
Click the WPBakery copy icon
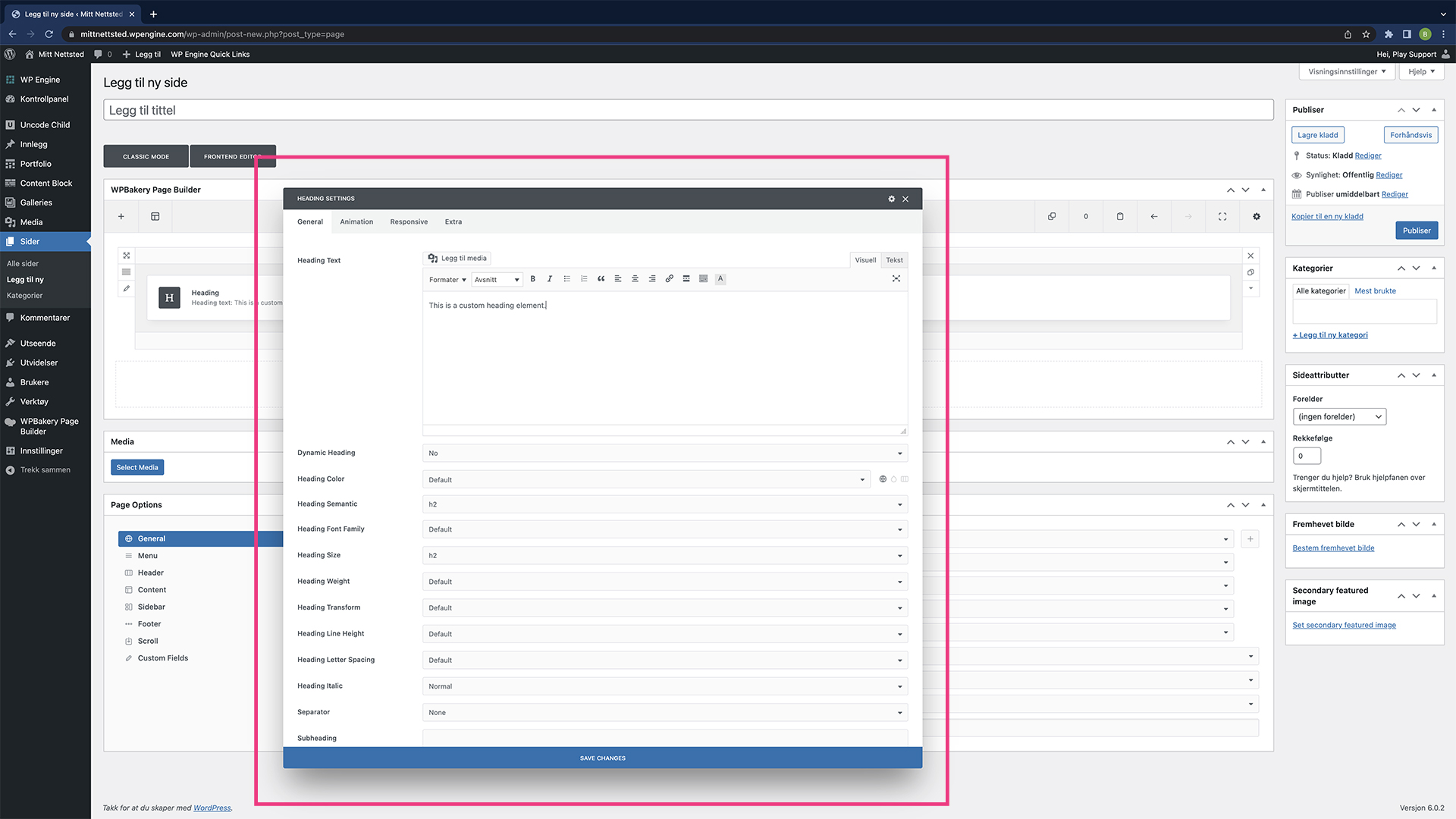pyautogui.click(x=1052, y=217)
